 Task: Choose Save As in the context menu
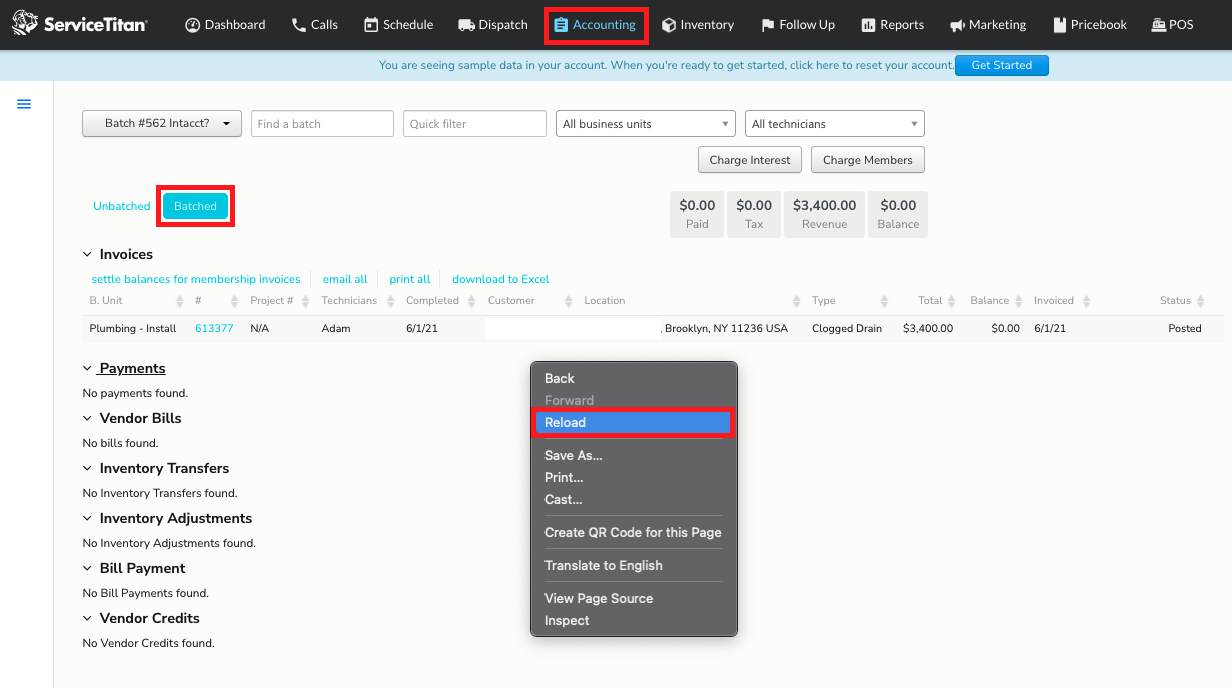633,455
